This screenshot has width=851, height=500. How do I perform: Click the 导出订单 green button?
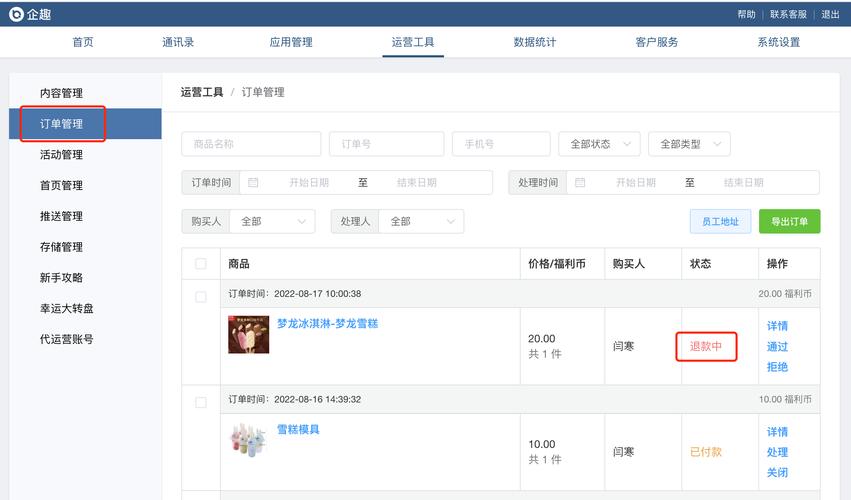coord(789,222)
